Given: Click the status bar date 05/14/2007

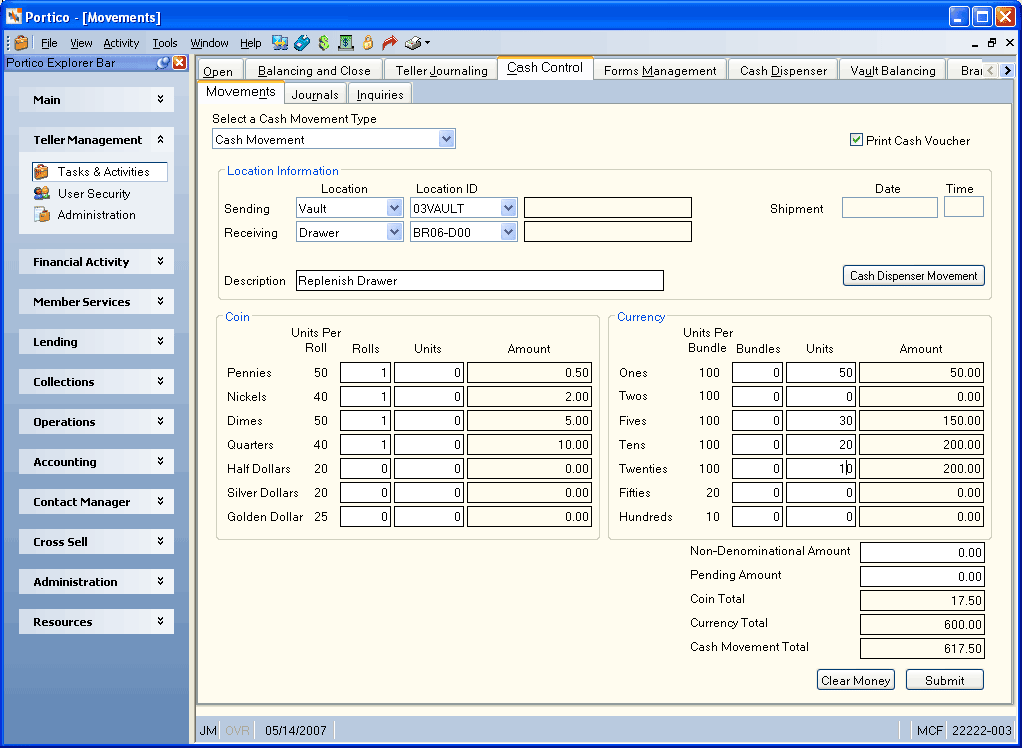Looking at the screenshot, I should click(295, 730).
